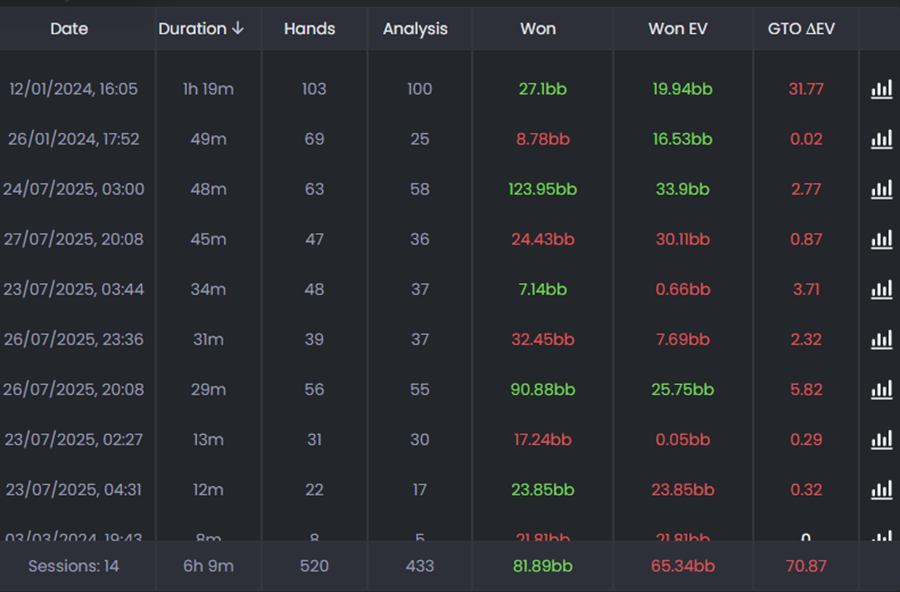Open session stats chart for 24/07/2025, 03:00
The image size is (900, 592).
tap(881, 189)
